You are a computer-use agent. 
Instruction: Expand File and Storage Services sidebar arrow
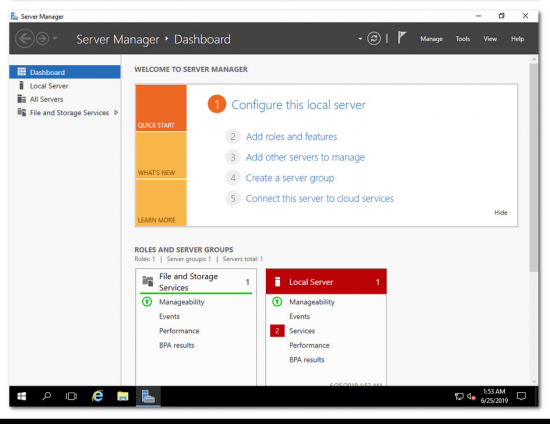click(x=116, y=113)
